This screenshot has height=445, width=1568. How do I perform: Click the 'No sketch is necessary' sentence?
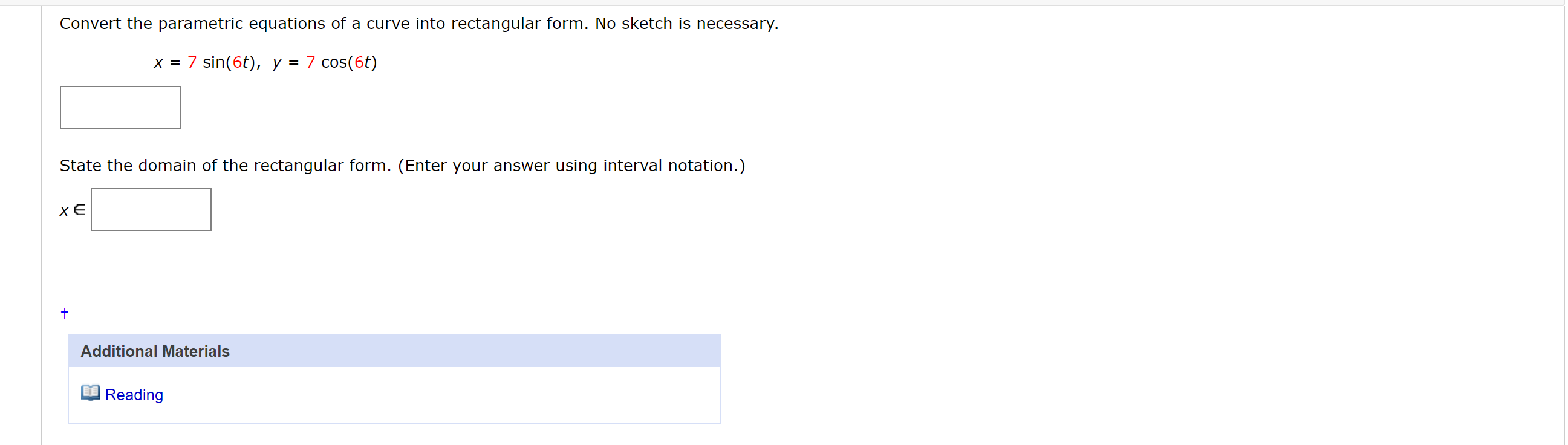[x=686, y=24]
